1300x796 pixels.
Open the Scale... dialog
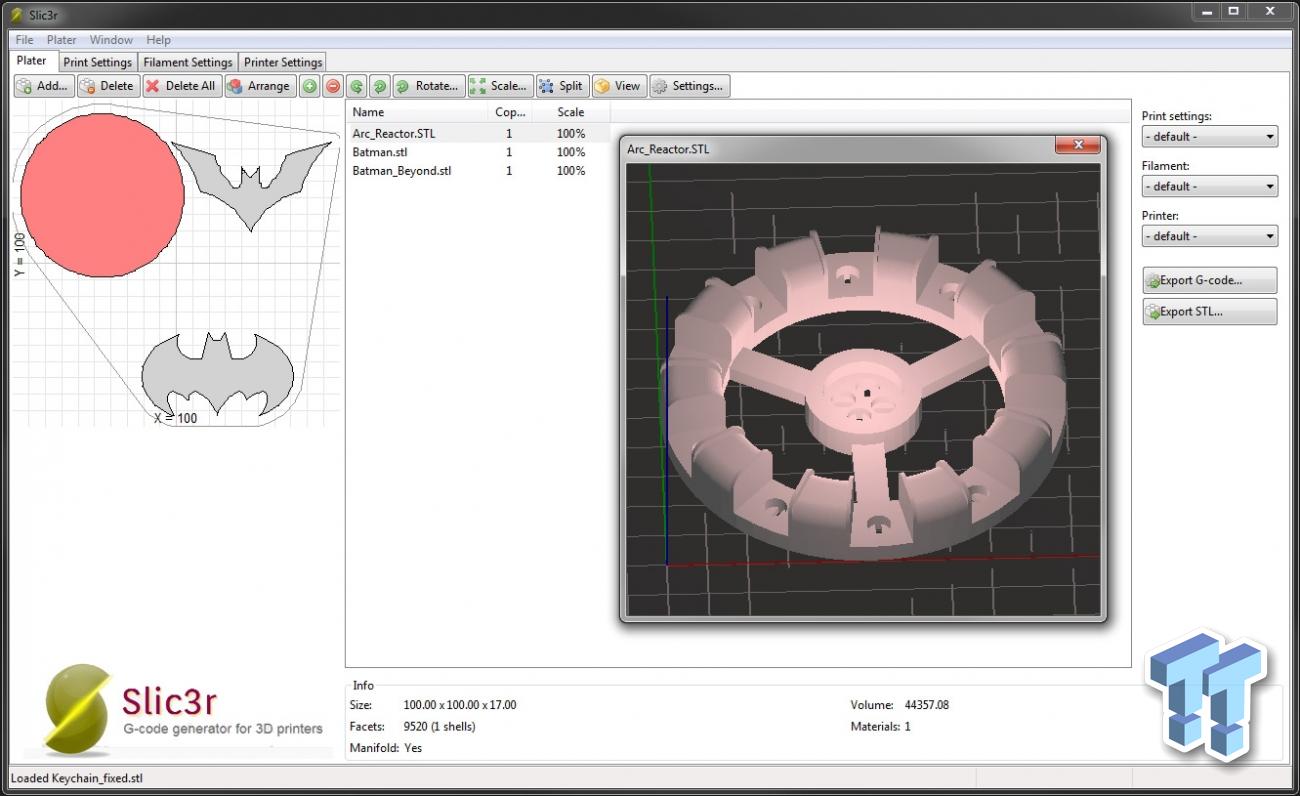[500, 86]
